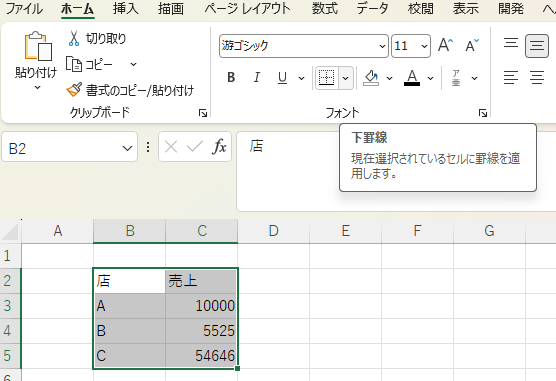Open the font size dropdown arrow
Image resolution: width=556 pixels, height=381 pixels.
click(x=424, y=46)
